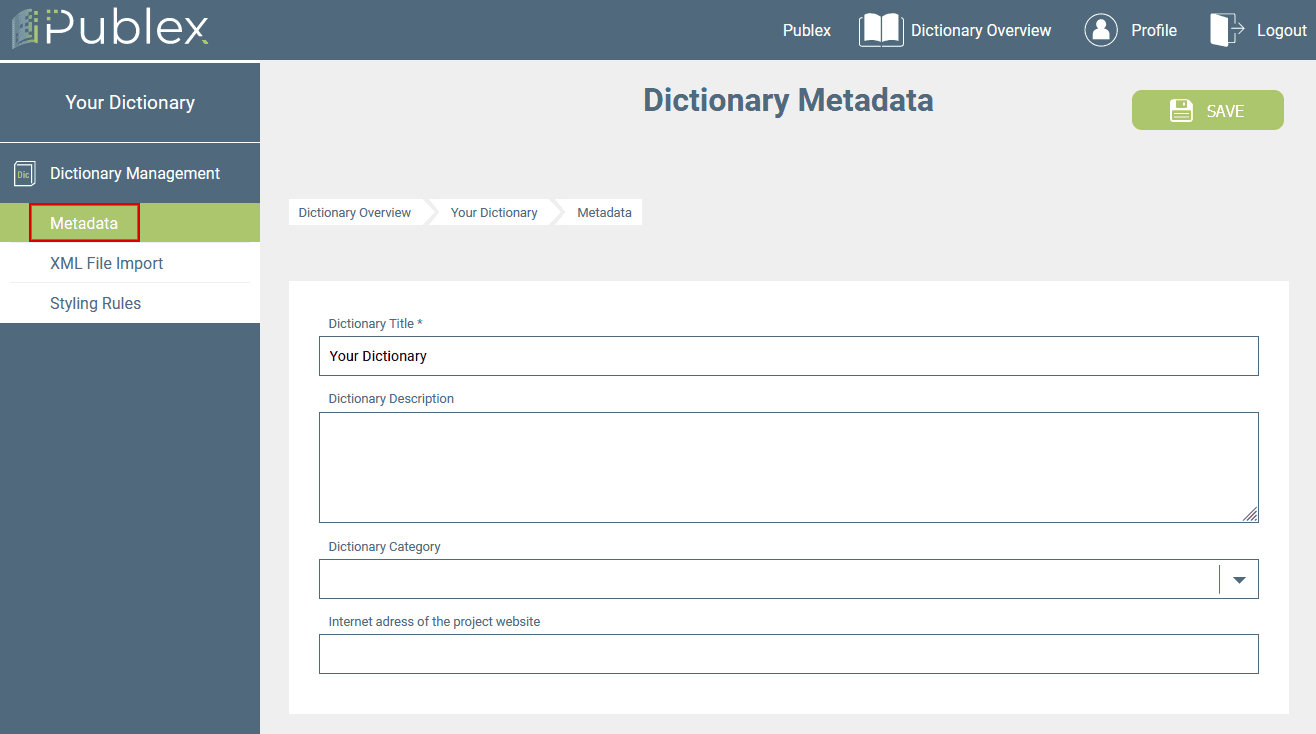Select Metadata in the sidebar
Image resolution: width=1316 pixels, height=734 pixels.
(x=84, y=222)
